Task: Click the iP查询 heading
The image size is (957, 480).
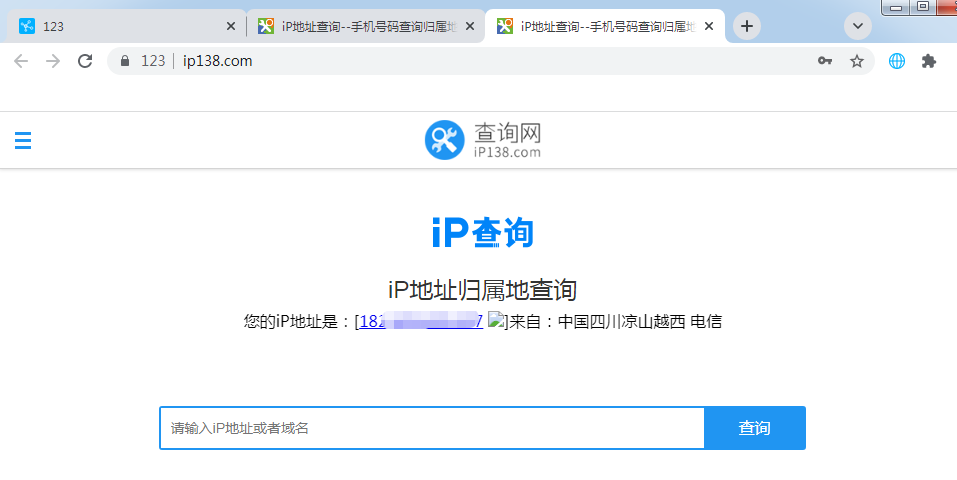Action: coord(482,233)
